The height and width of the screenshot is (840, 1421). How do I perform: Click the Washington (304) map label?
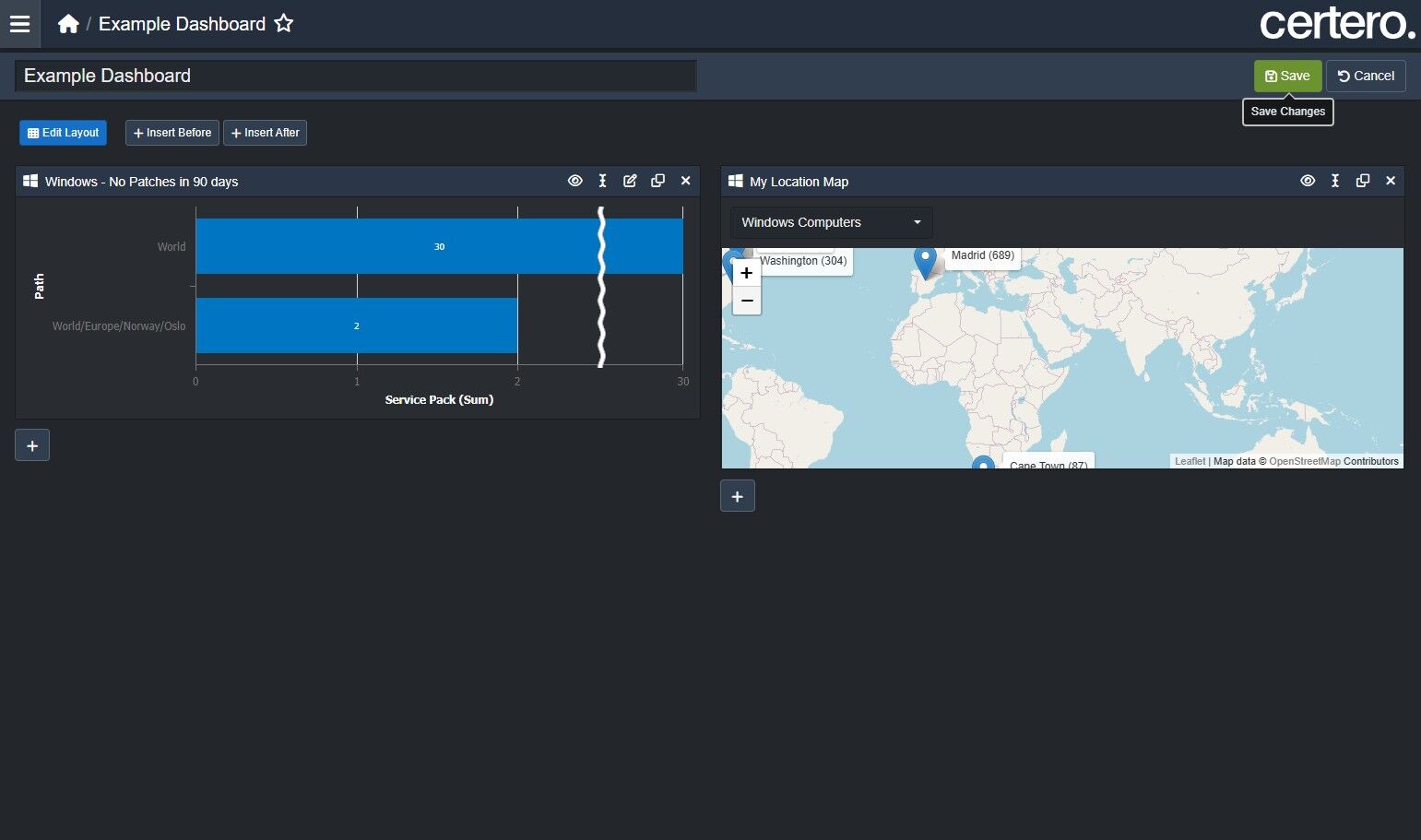(x=803, y=261)
